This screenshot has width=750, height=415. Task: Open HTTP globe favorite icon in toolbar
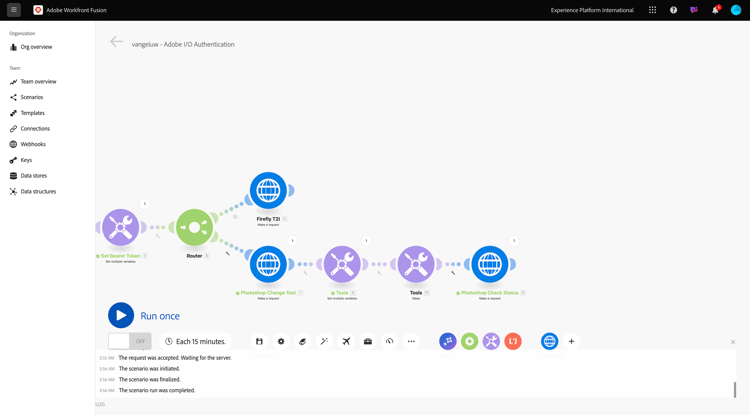[550, 341]
